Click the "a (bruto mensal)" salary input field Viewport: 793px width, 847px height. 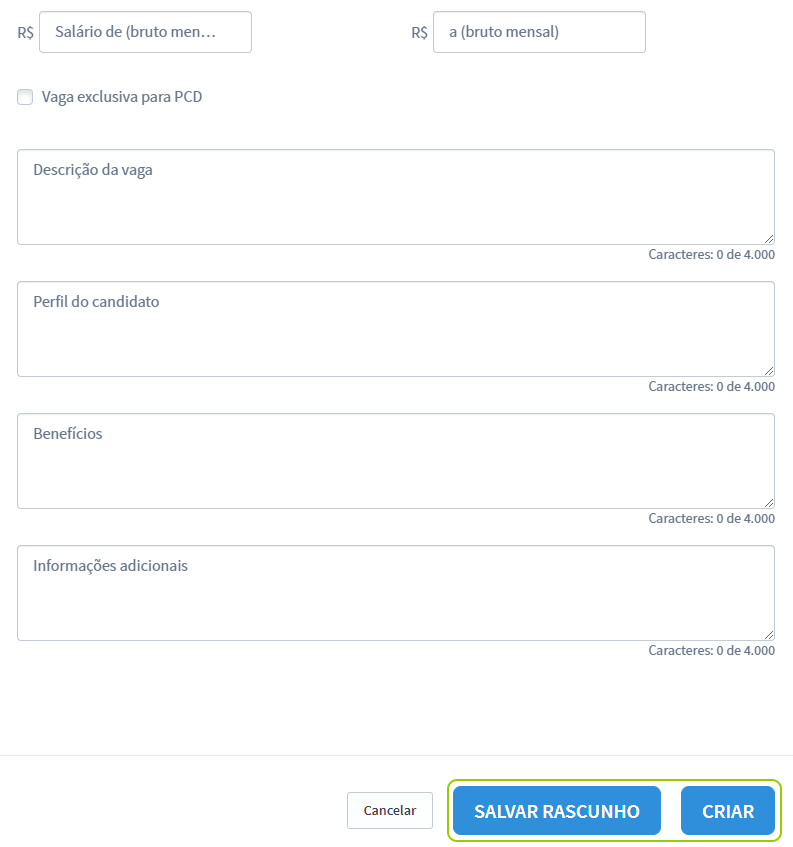pos(539,32)
